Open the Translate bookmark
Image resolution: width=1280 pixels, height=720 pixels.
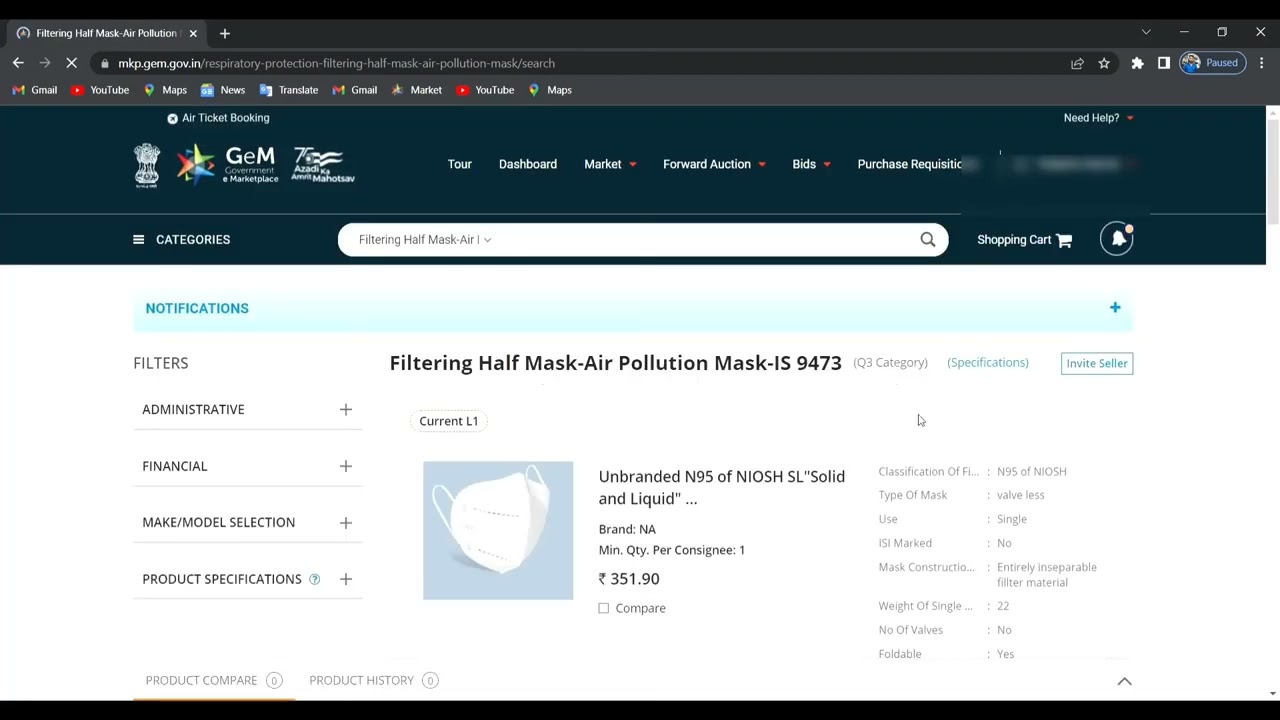point(289,90)
